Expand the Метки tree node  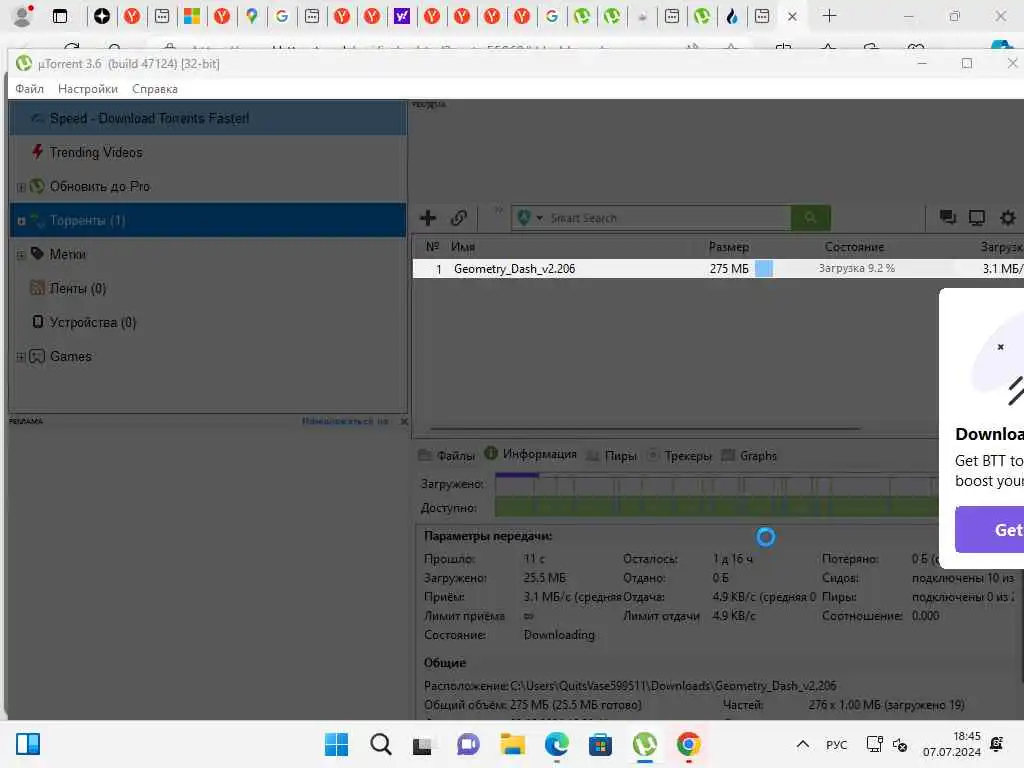click(x=21, y=255)
